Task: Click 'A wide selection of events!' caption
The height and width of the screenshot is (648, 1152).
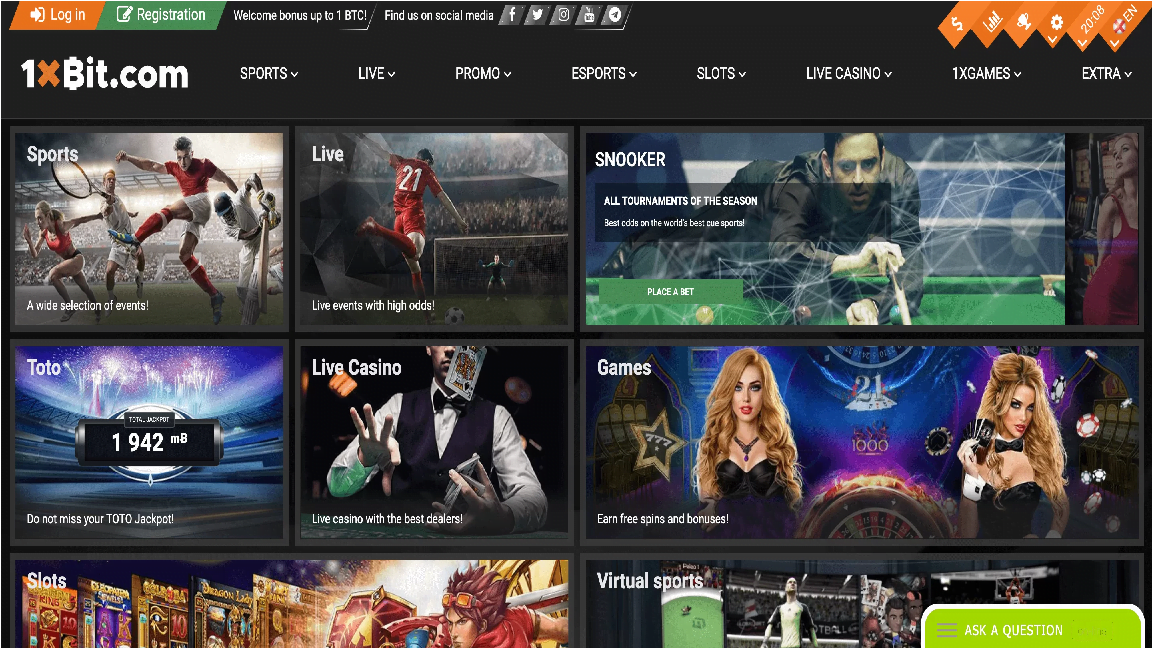Action: (87, 306)
